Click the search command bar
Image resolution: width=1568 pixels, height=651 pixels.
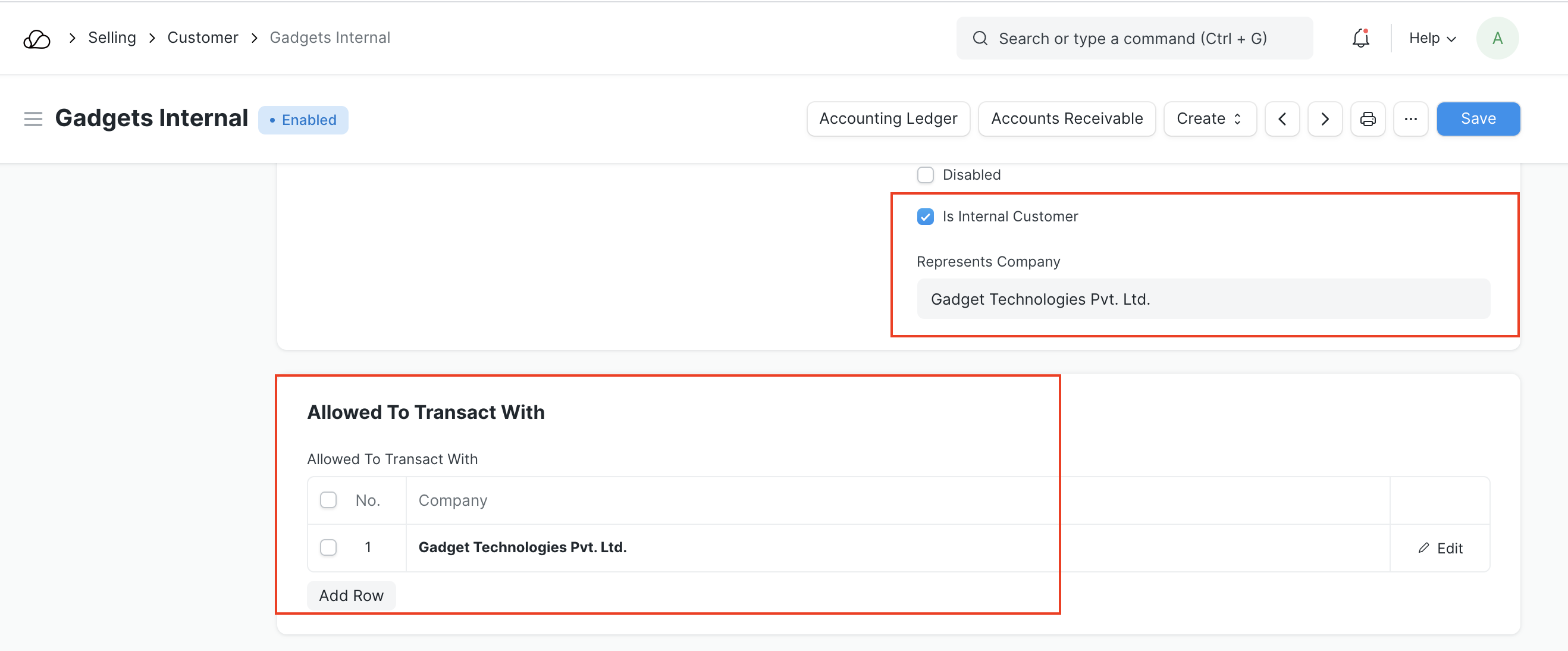1134,38
